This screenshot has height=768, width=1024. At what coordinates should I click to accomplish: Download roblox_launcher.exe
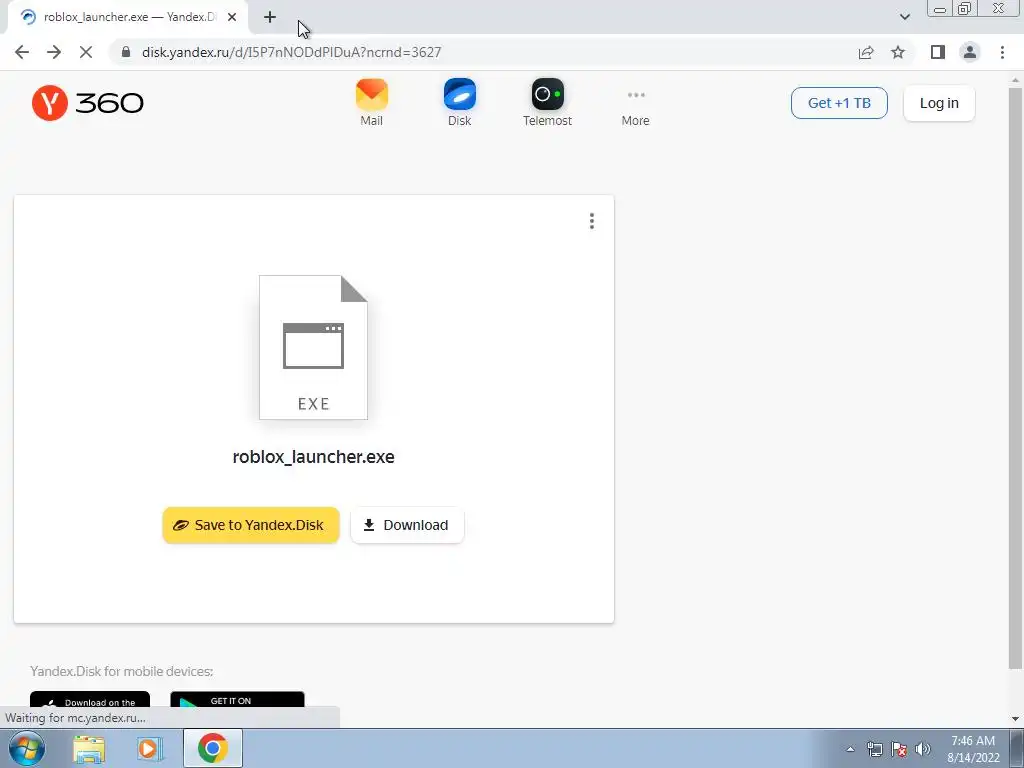pos(407,525)
